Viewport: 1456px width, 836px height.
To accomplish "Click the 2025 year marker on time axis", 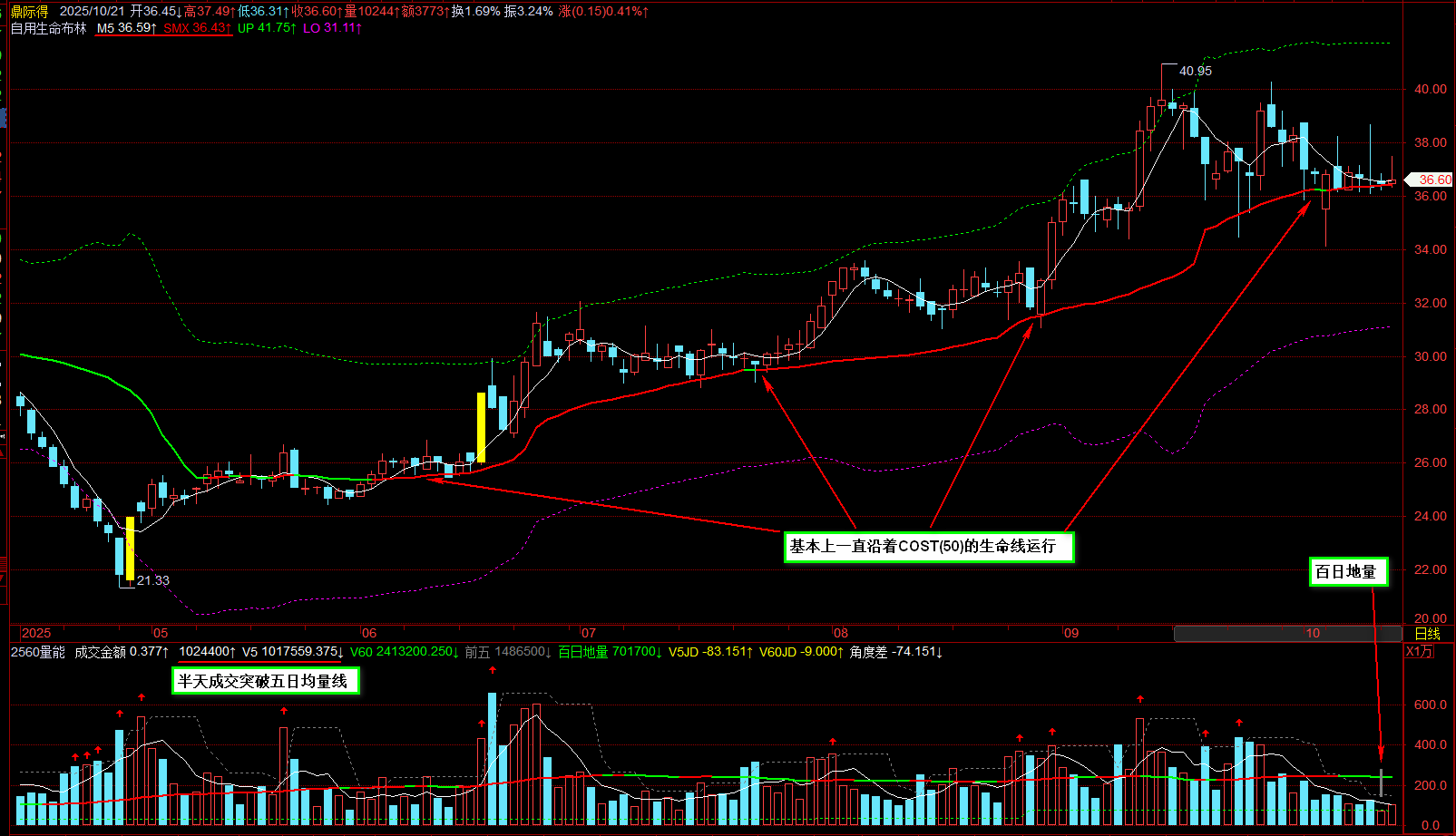I will click(x=36, y=634).
